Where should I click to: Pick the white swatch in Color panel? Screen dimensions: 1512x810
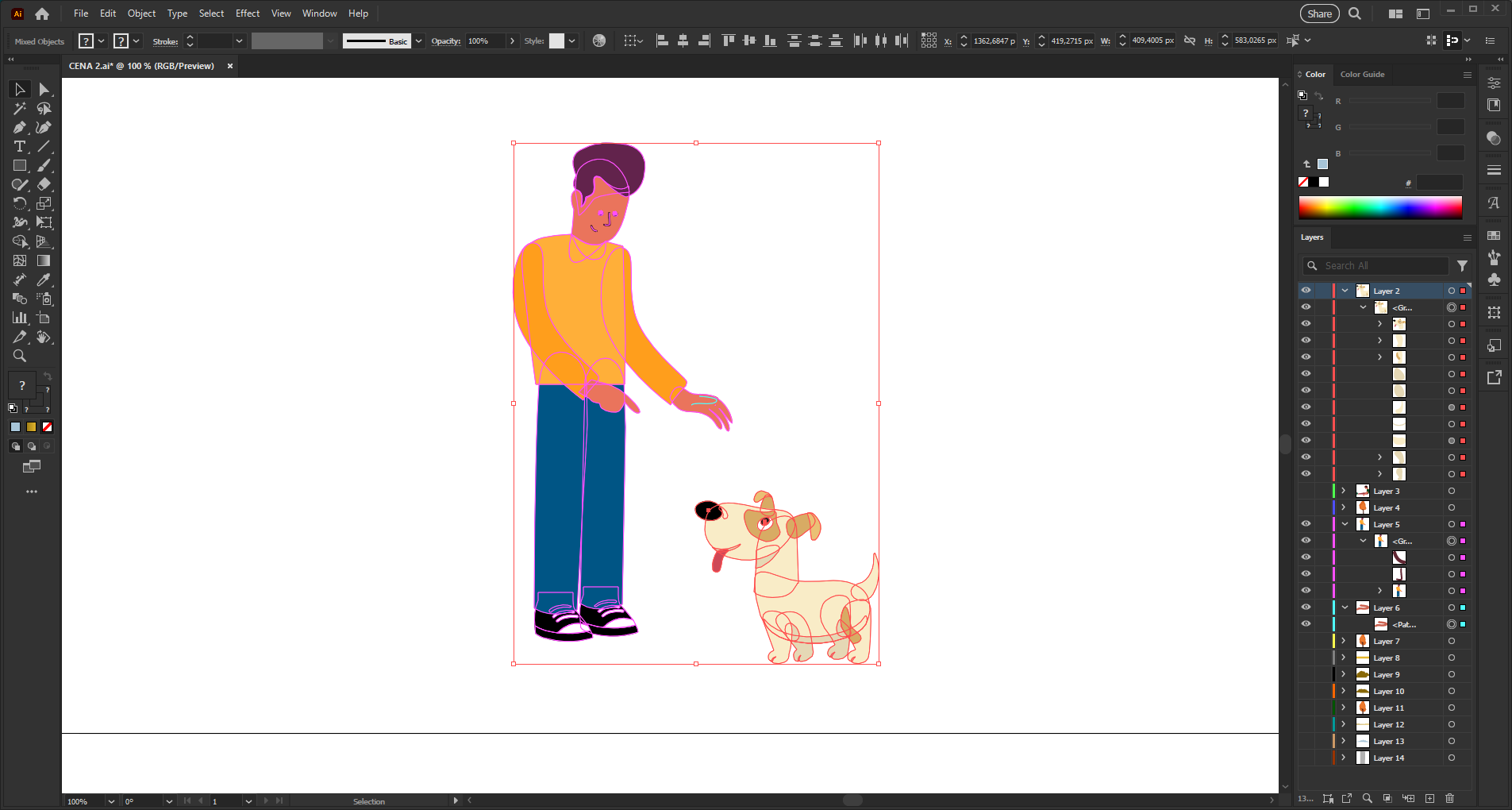tap(1324, 182)
